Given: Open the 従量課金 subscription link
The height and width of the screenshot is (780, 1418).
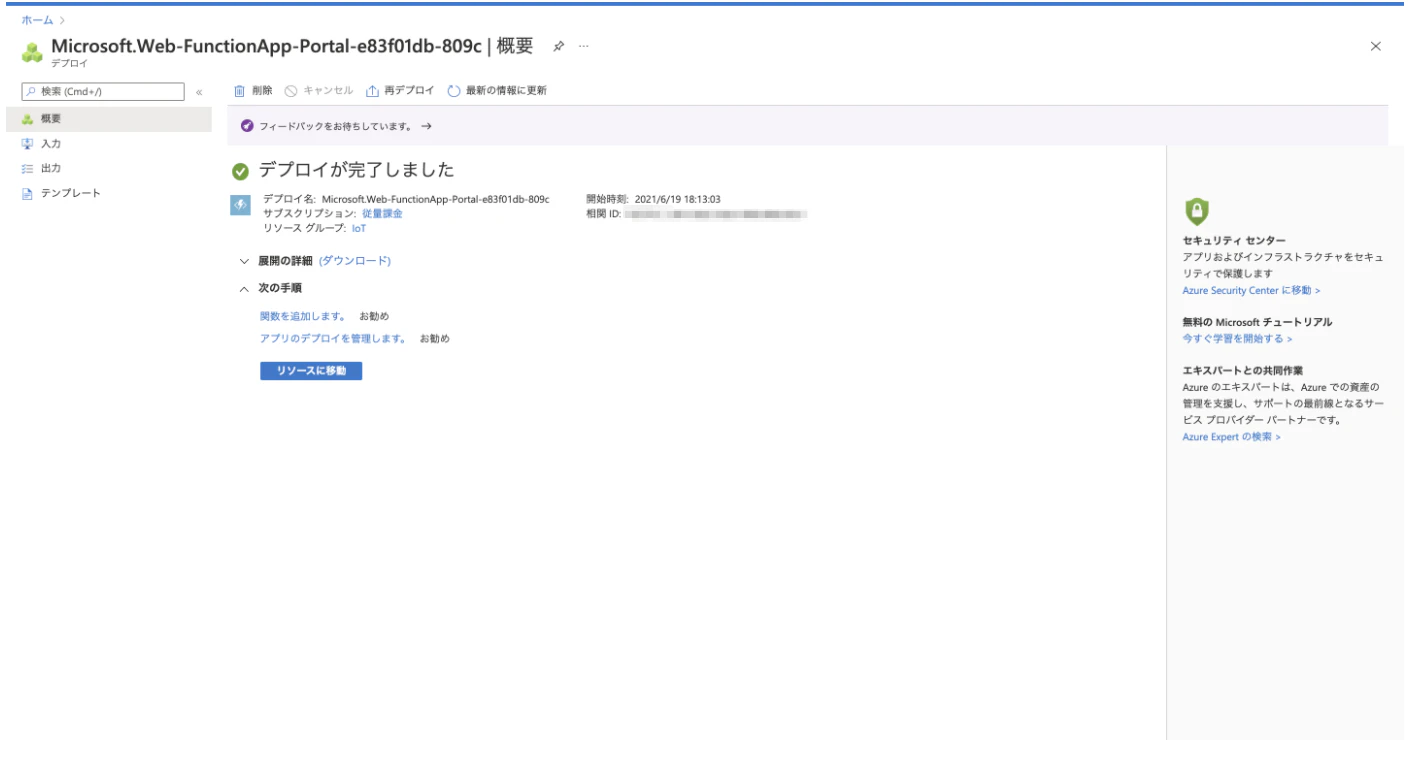Looking at the screenshot, I should coord(382,213).
